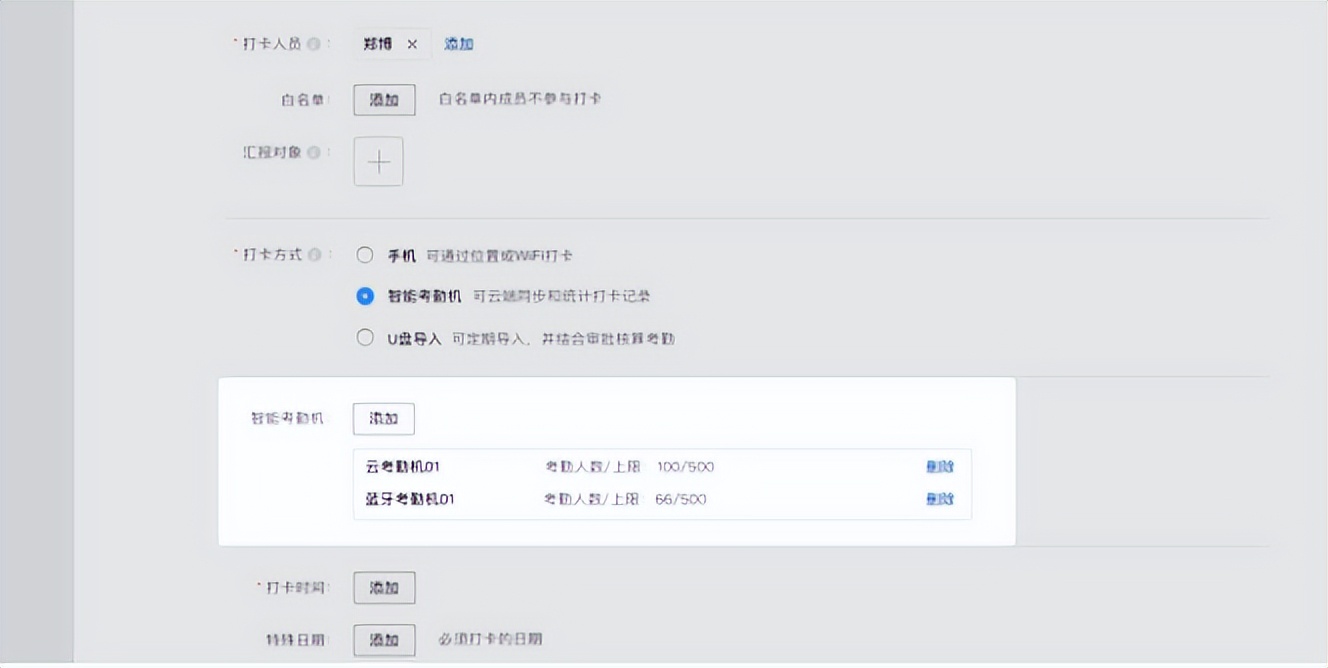Click the 白名单 添加 button

pos(384,99)
